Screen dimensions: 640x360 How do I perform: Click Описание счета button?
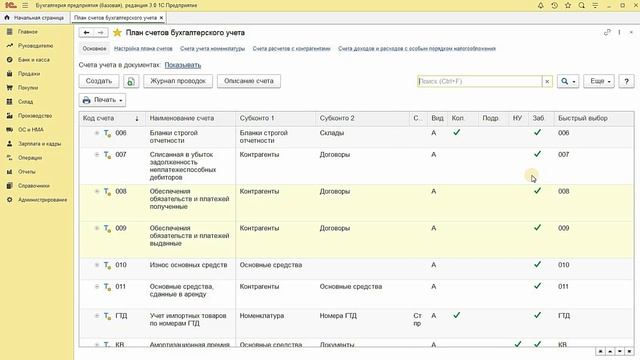pyautogui.click(x=249, y=81)
